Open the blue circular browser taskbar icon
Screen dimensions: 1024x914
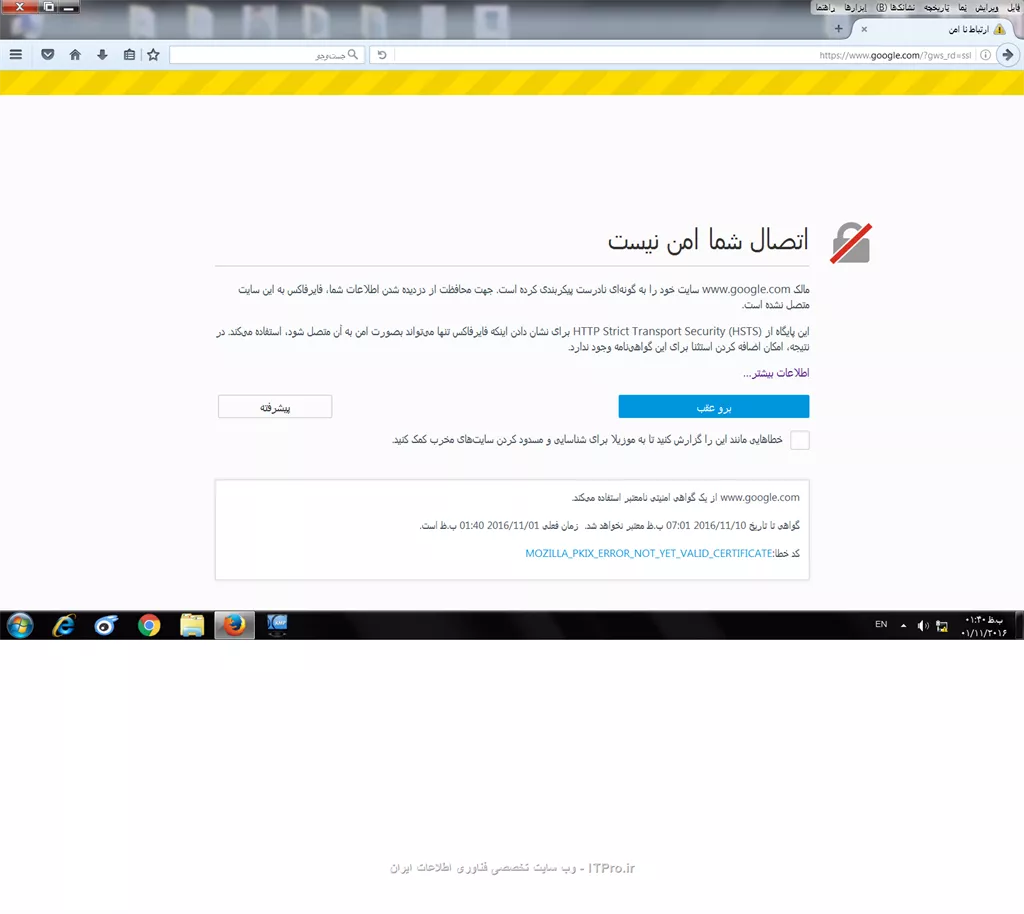coord(106,625)
